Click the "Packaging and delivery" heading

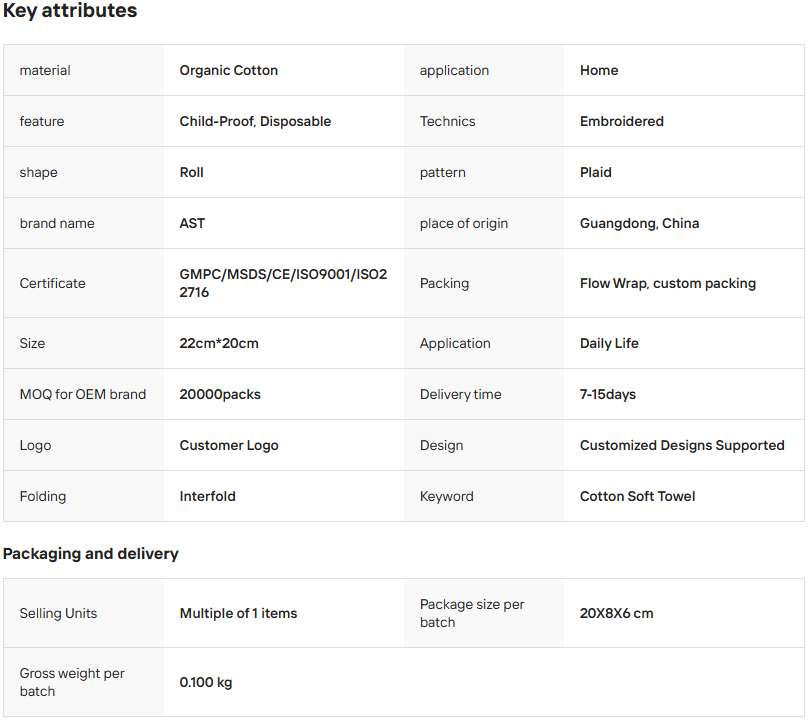91,553
